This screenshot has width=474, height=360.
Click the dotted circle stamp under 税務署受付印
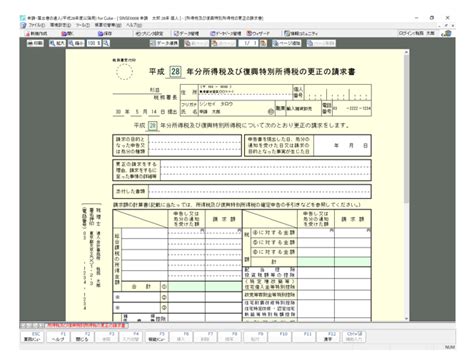124,72
